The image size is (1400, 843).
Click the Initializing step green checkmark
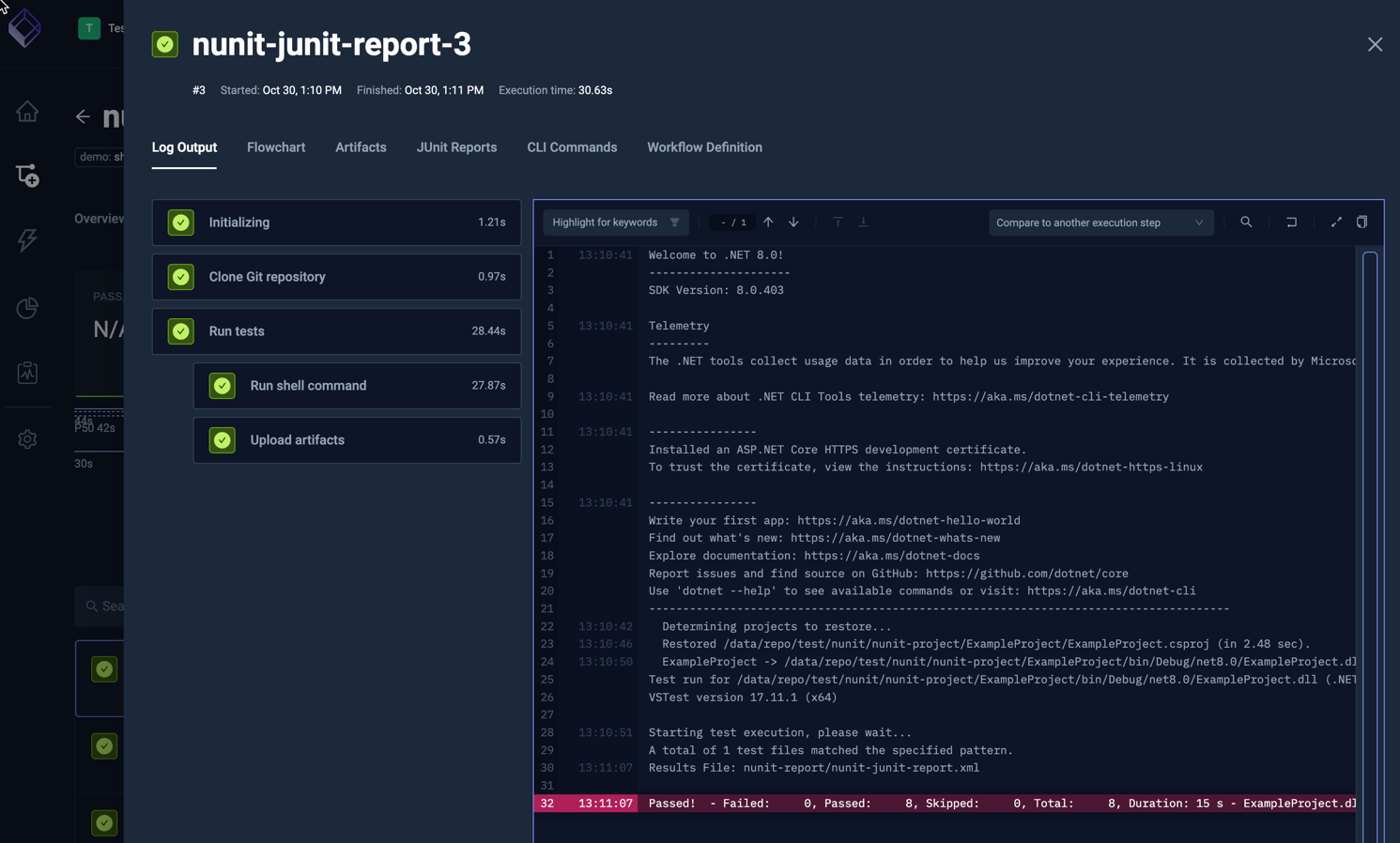[x=180, y=222]
